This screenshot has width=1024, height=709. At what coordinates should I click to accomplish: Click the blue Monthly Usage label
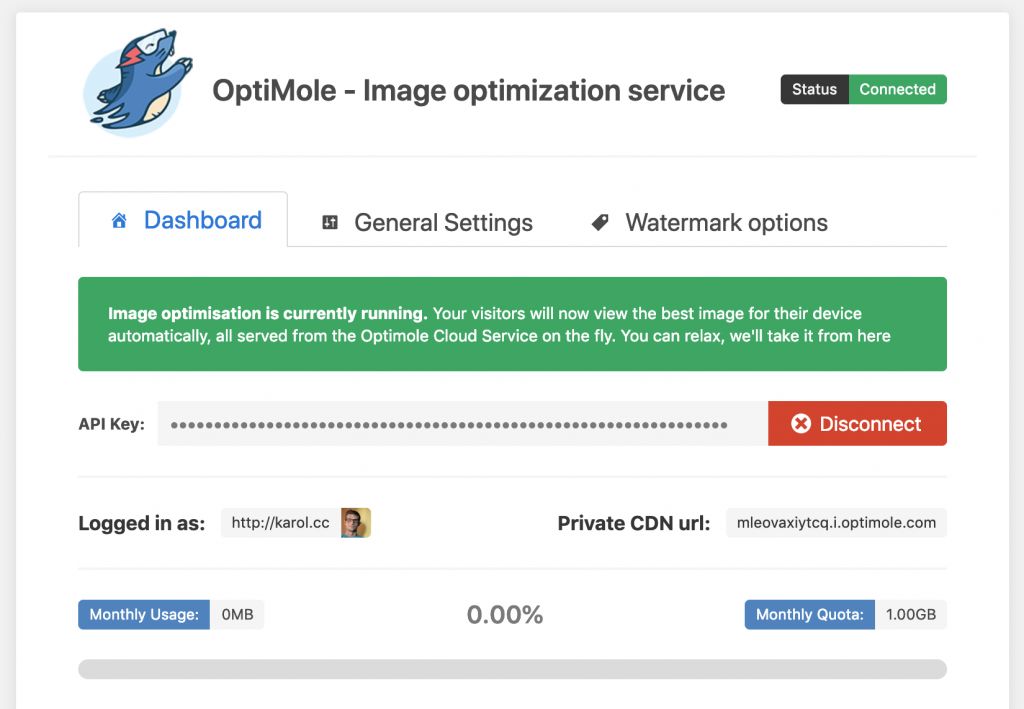pos(144,615)
